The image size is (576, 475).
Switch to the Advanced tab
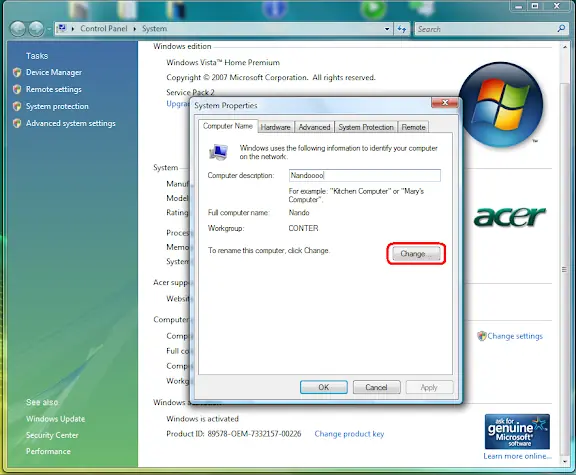pyautogui.click(x=314, y=127)
